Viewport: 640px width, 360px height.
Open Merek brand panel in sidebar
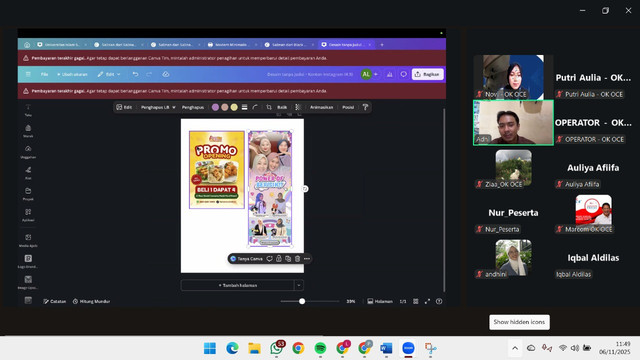[x=28, y=131]
